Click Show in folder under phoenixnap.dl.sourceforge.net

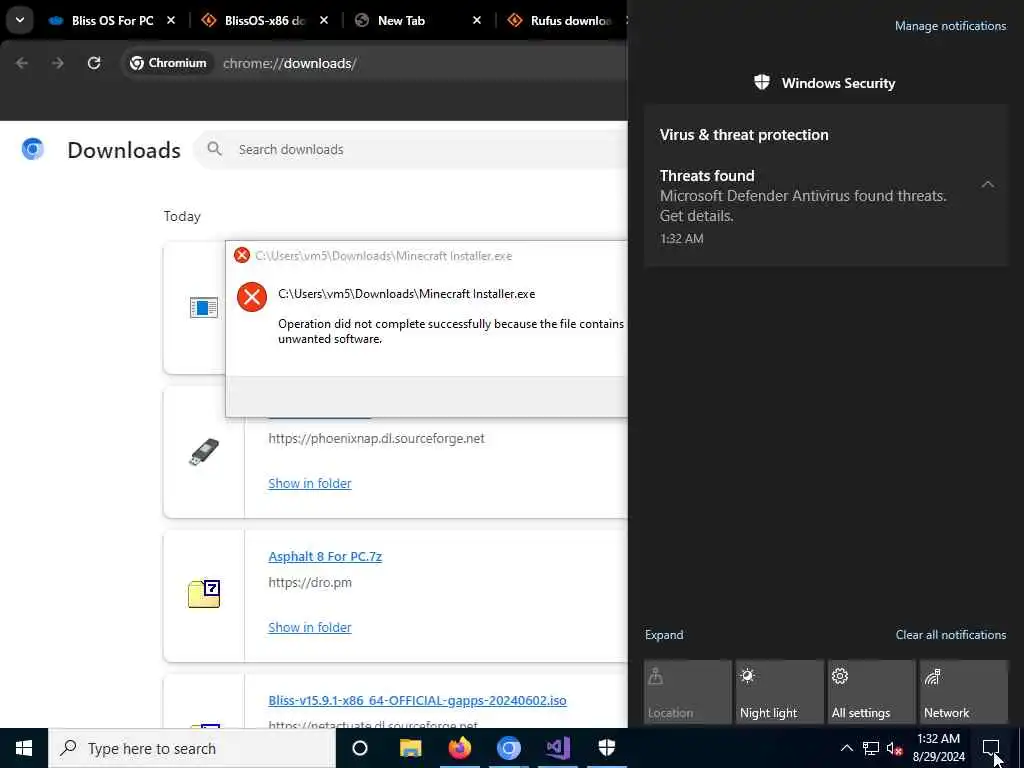[x=310, y=483]
